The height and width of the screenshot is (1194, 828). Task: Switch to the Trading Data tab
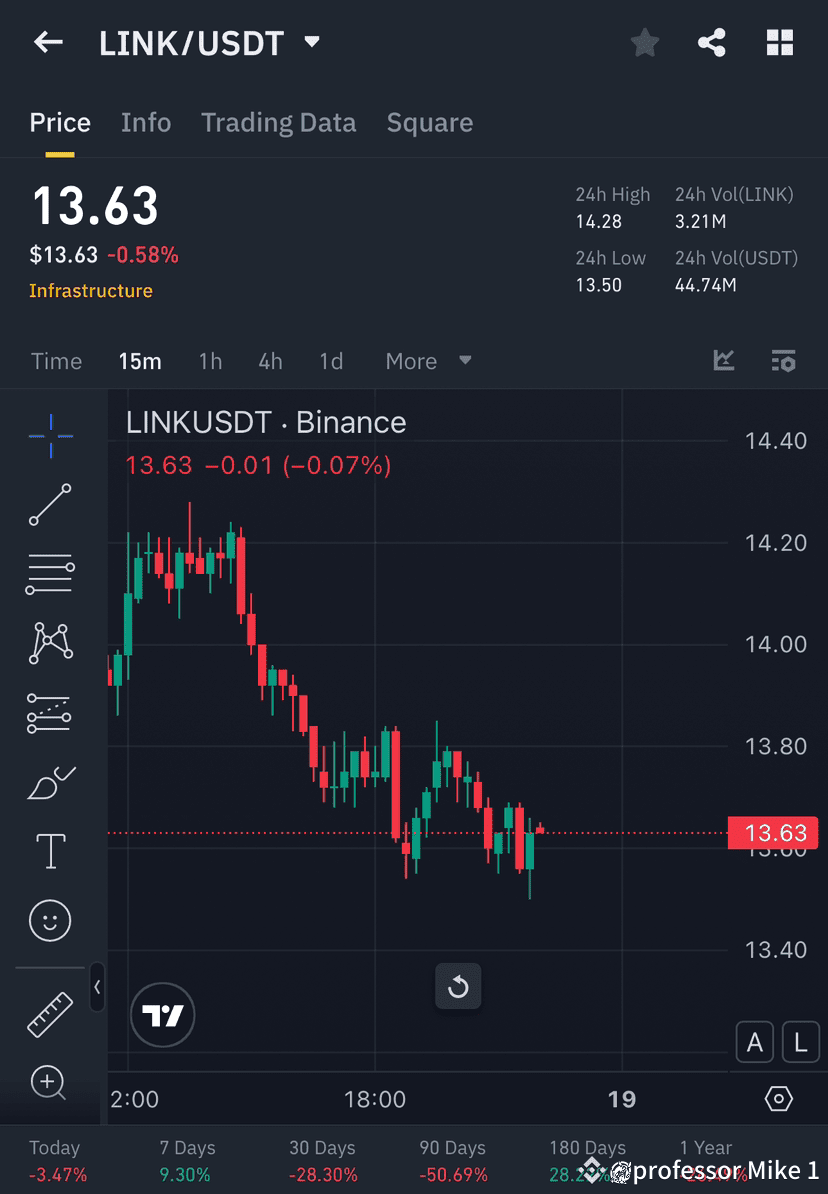click(x=279, y=122)
